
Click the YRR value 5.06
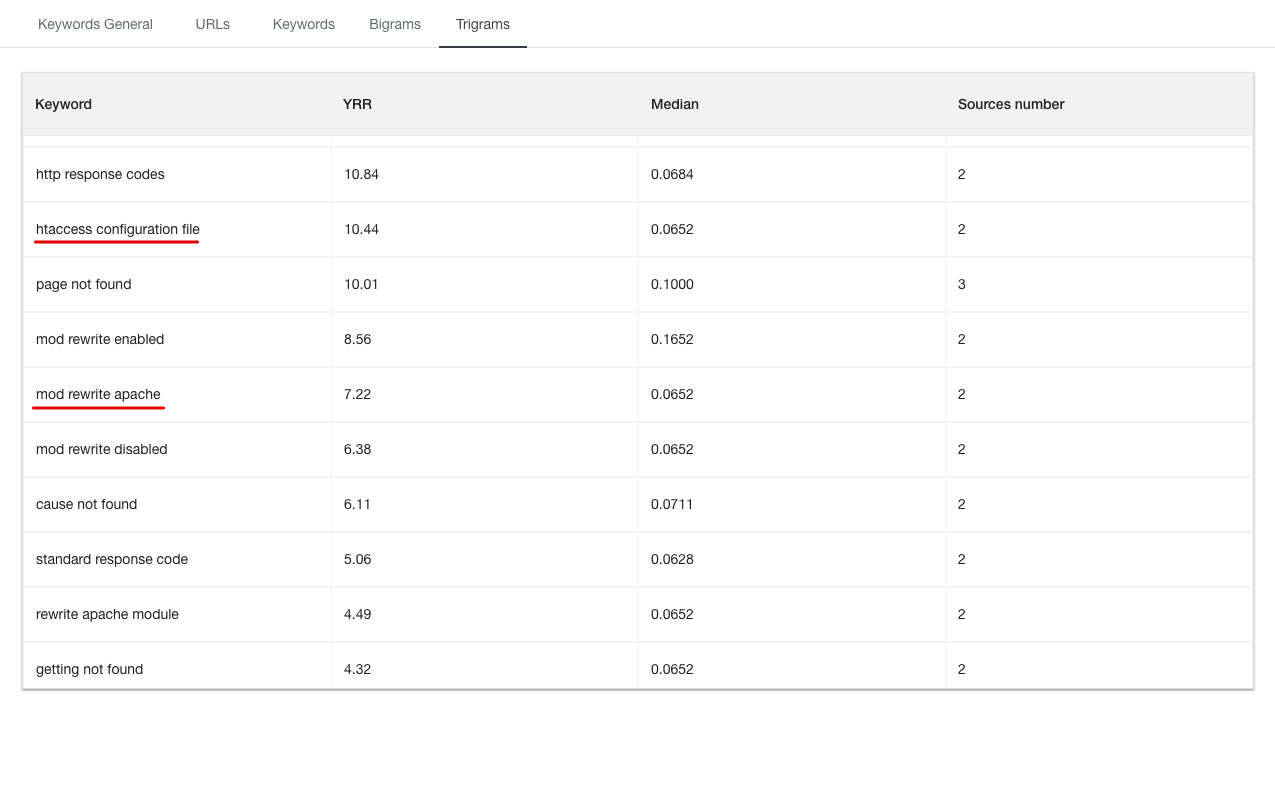(x=358, y=559)
